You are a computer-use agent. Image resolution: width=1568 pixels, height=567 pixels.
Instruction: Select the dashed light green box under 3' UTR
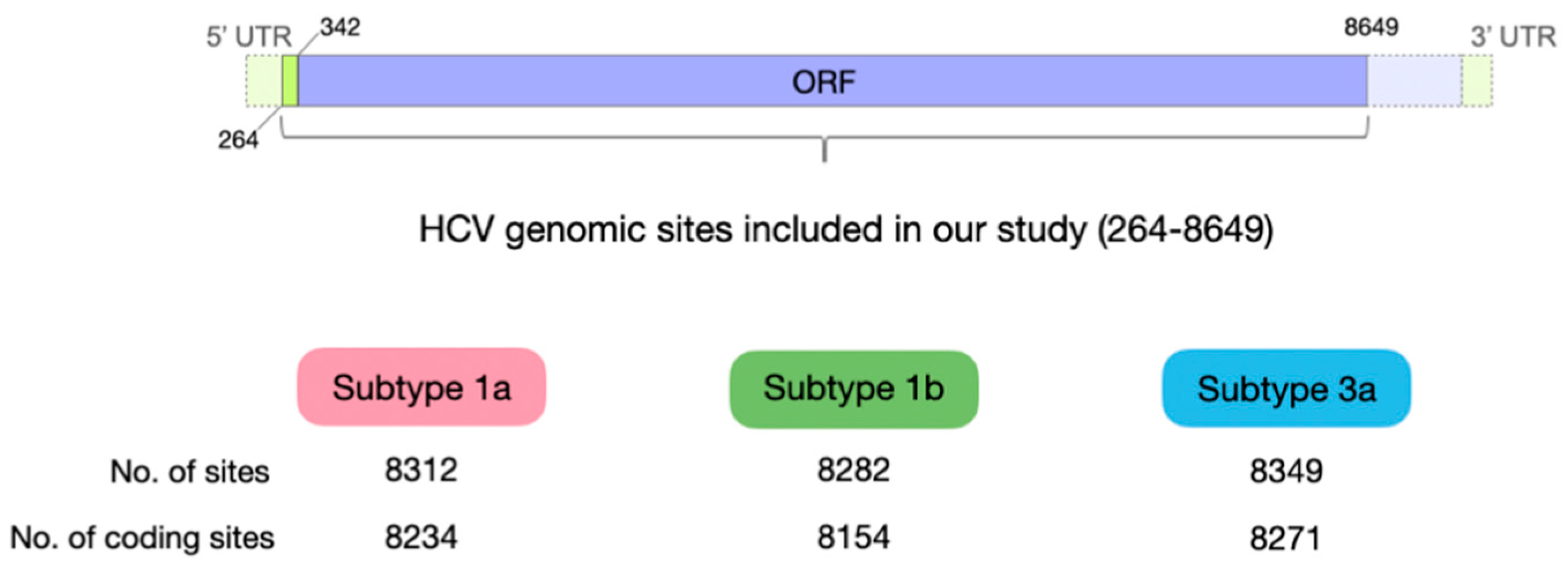1477,81
